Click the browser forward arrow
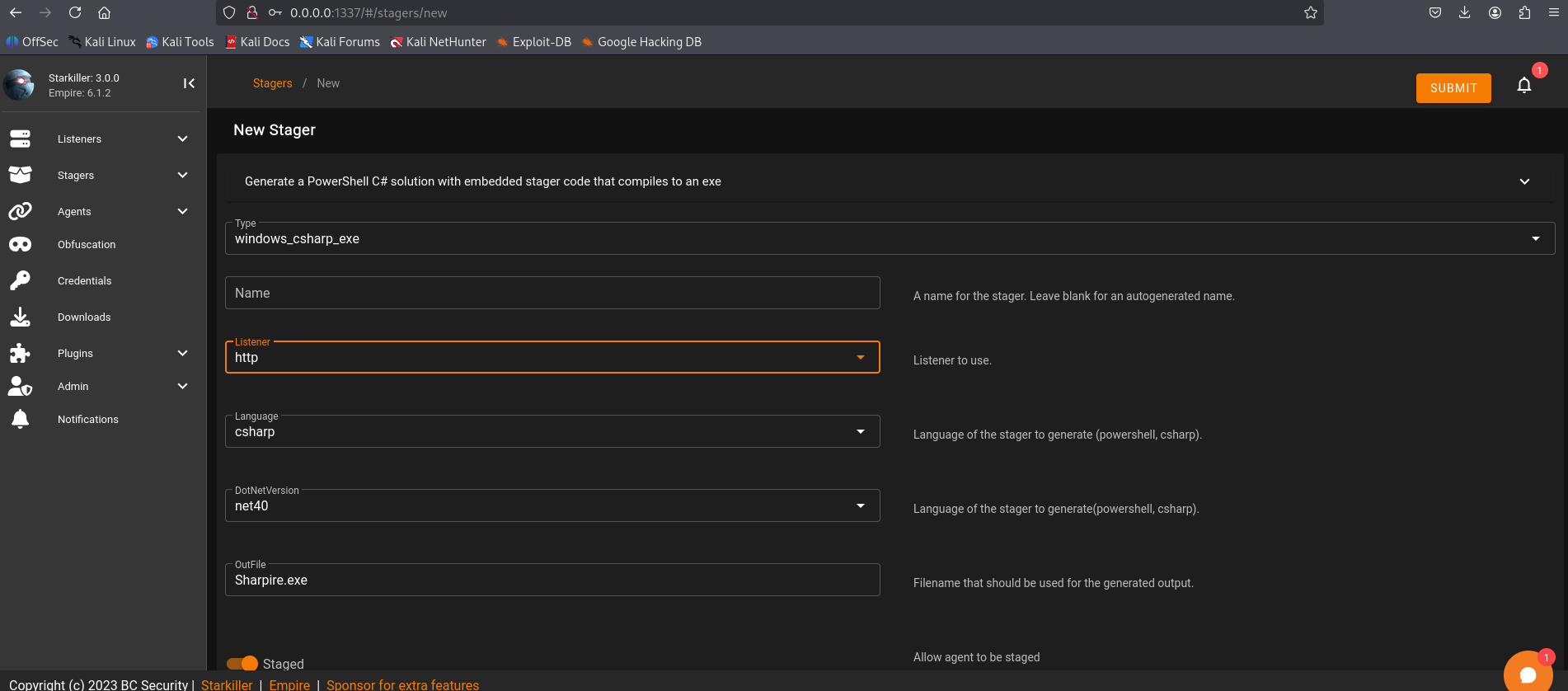The height and width of the screenshot is (691, 1568). click(45, 12)
